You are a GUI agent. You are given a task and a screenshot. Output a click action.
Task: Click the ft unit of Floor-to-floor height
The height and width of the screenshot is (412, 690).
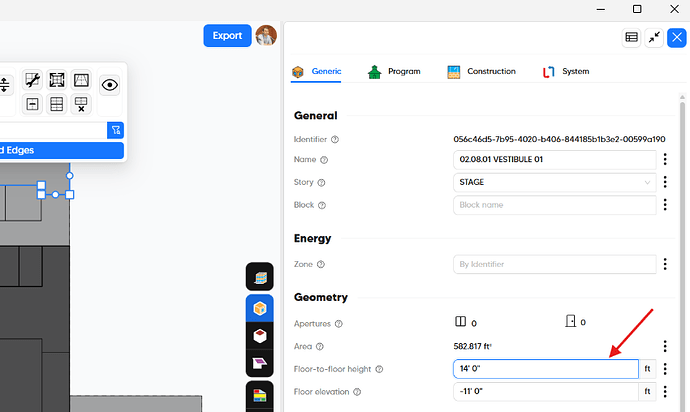(647, 369)
